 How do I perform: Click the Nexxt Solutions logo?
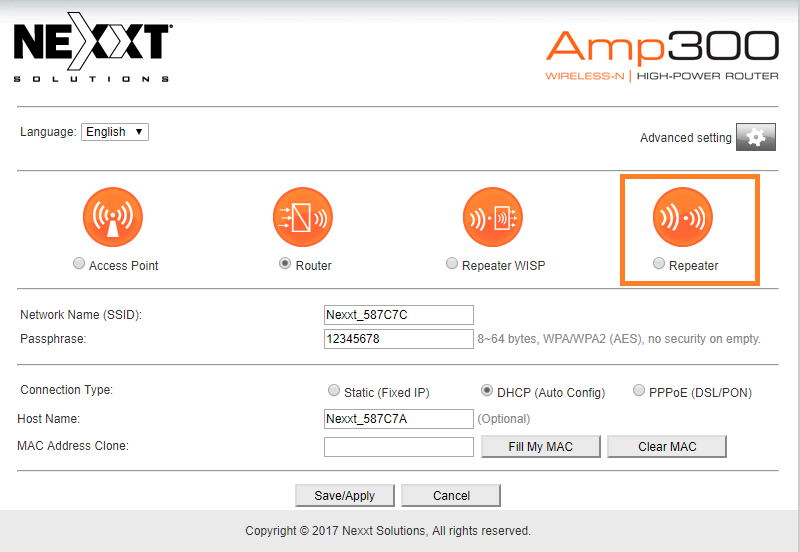tap(92, 47)
